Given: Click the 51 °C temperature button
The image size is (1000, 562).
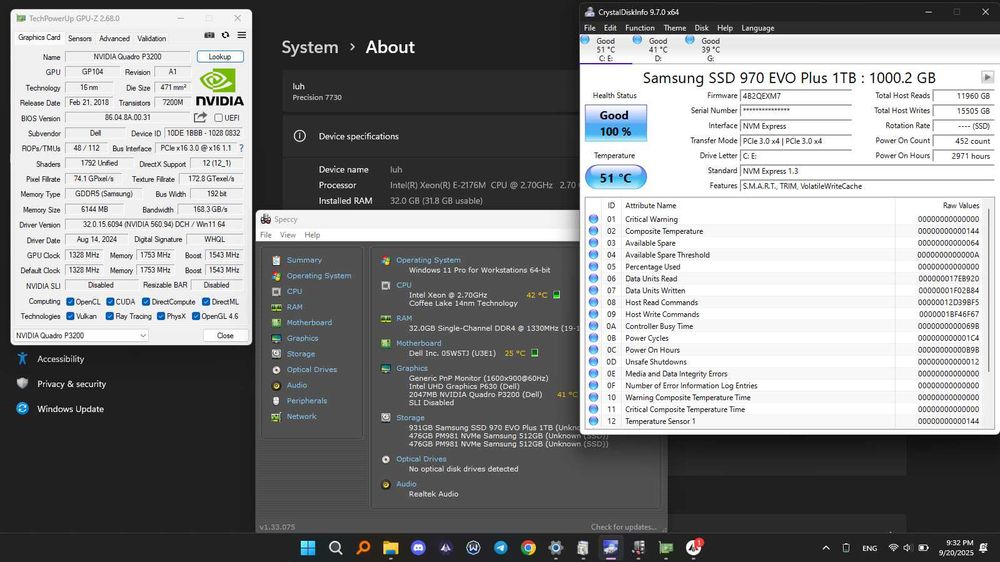Looking at the screenshot, I should (x=615, y=177).
